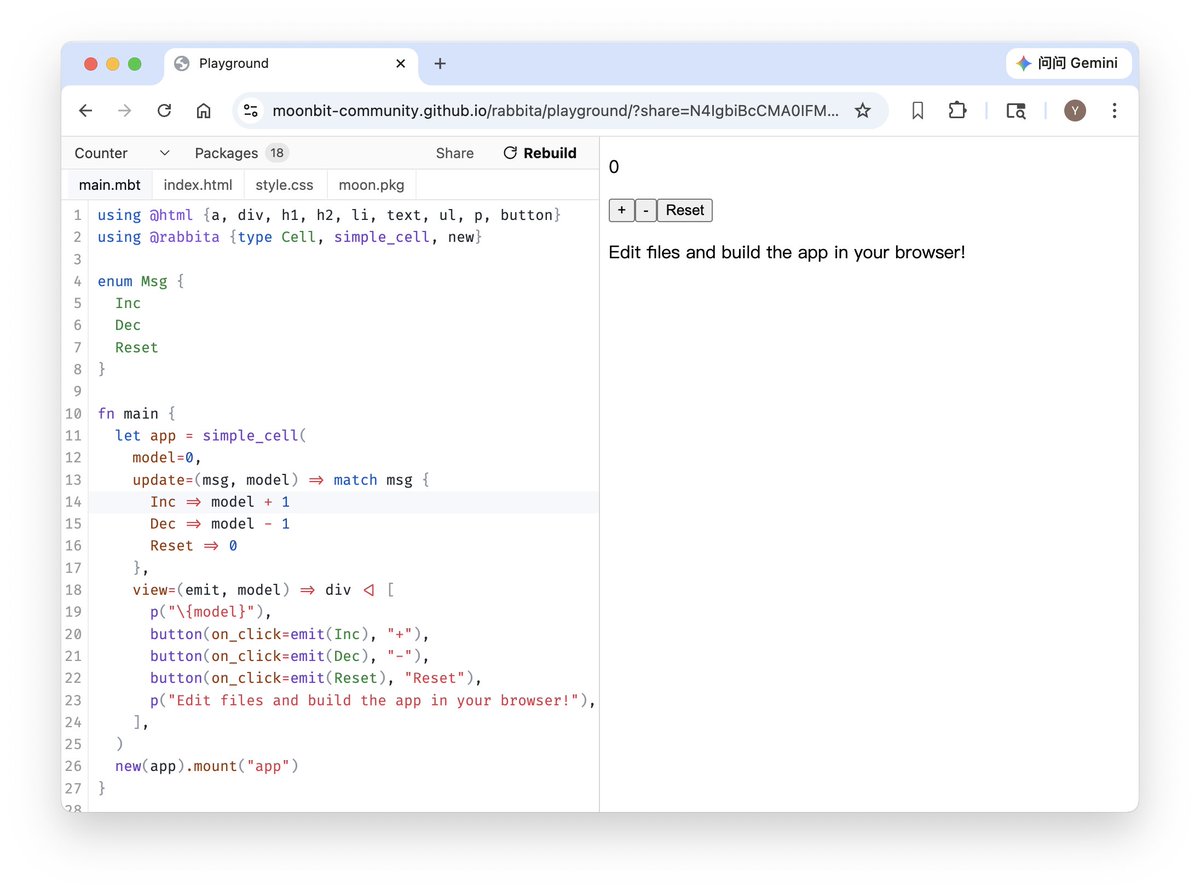Rebuild the app
The image size is (1200, 893).
[x=540, y=153]
